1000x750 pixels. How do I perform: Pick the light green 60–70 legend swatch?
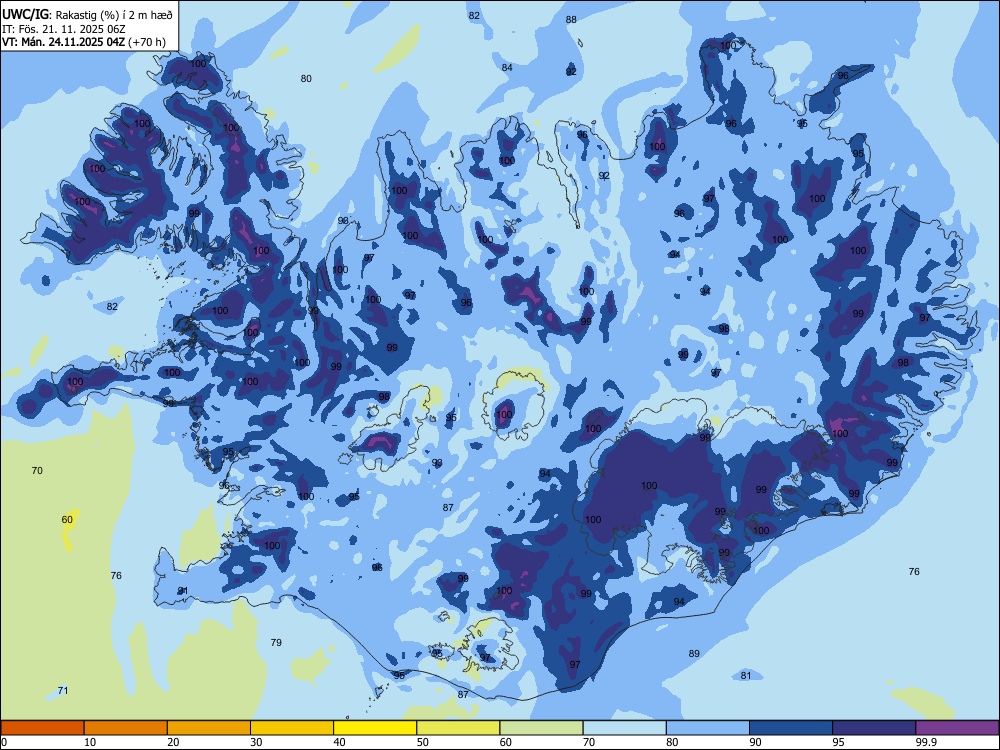point(541,728)
